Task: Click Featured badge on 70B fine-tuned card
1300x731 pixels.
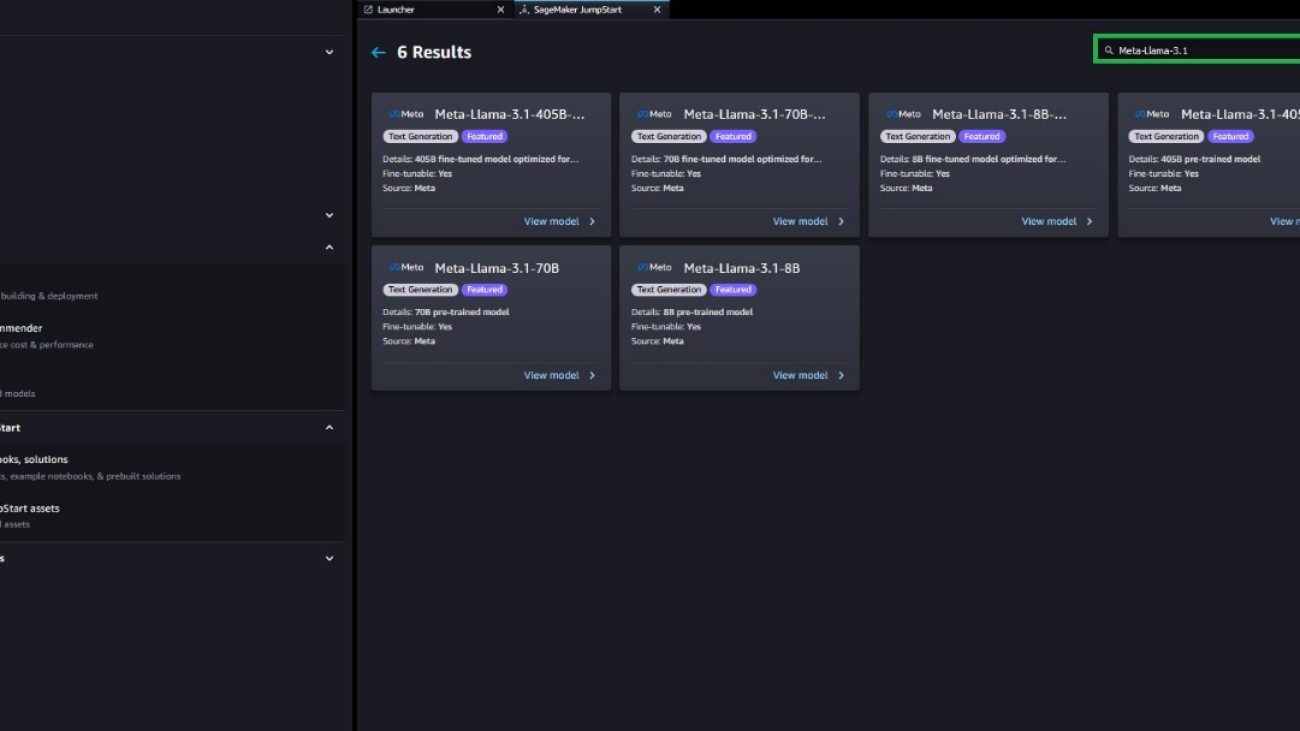Action: [x=734, y=137]
